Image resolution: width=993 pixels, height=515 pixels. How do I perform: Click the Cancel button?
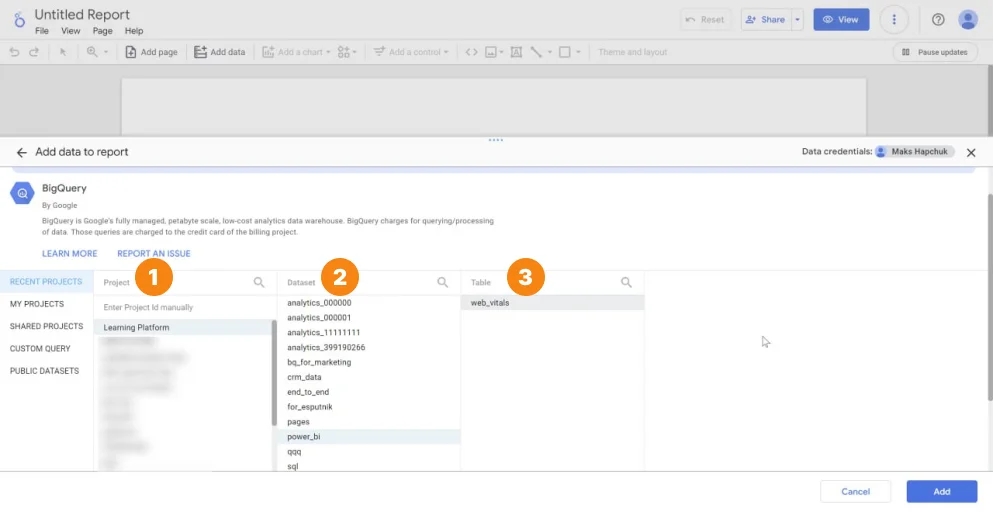pos(856,492)
